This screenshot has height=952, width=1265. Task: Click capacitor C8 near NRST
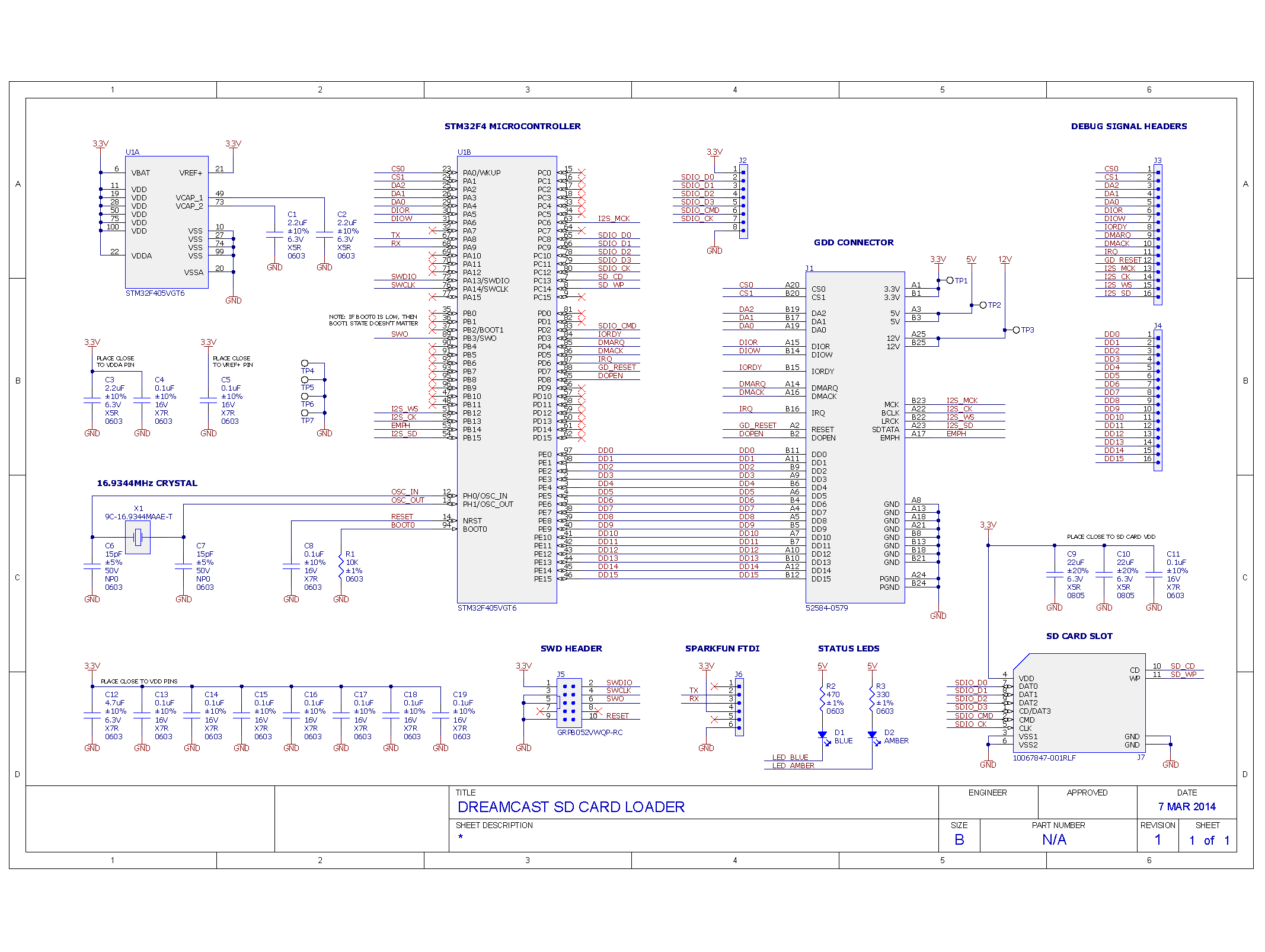click(x=291, y=566)
